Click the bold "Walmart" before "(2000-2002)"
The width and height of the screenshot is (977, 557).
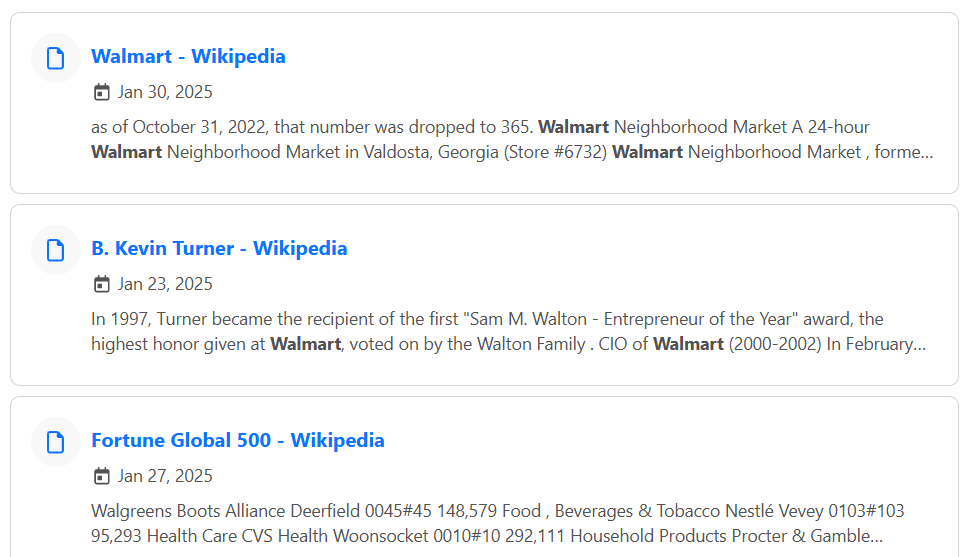click(x=689, y=344)
